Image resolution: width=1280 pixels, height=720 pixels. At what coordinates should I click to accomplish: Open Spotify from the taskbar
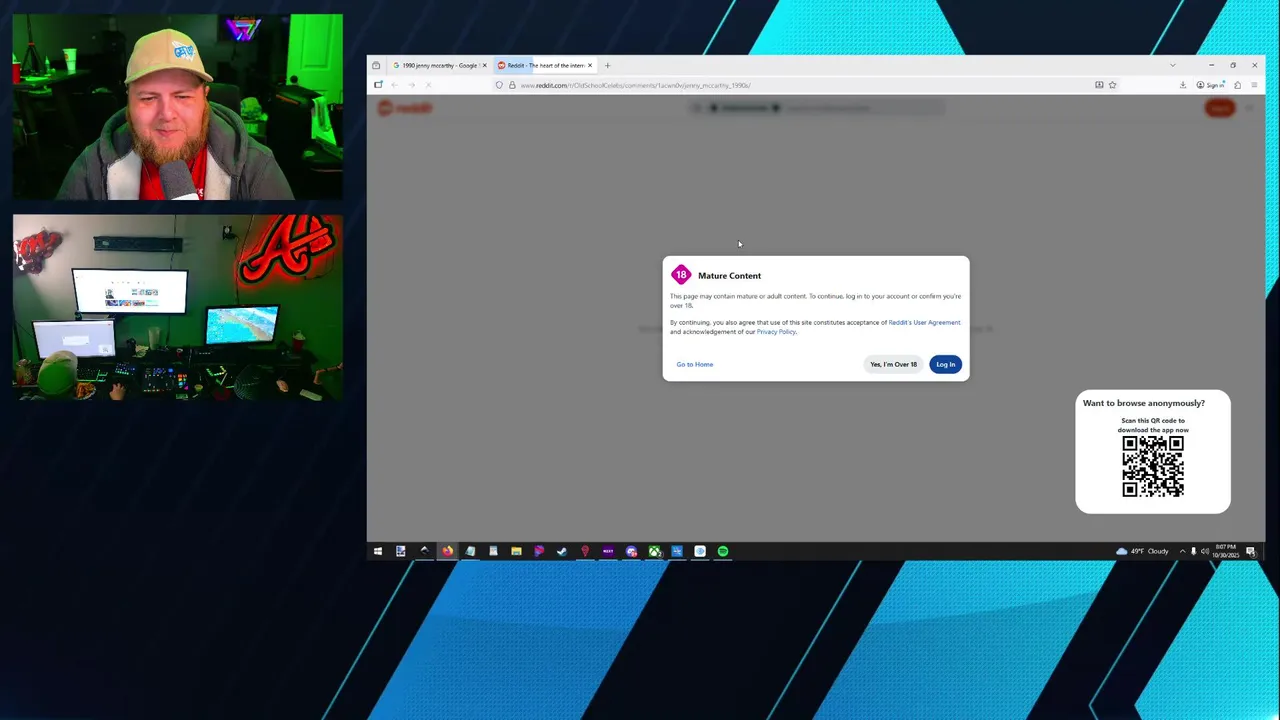pyautogui.click(x=723, y=551)
